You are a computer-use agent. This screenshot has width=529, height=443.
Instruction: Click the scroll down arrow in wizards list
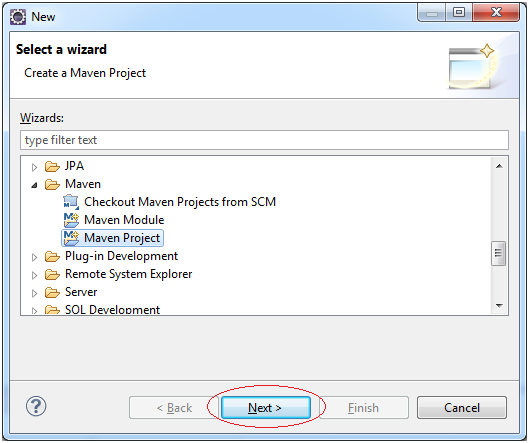(x=499, y=306)
